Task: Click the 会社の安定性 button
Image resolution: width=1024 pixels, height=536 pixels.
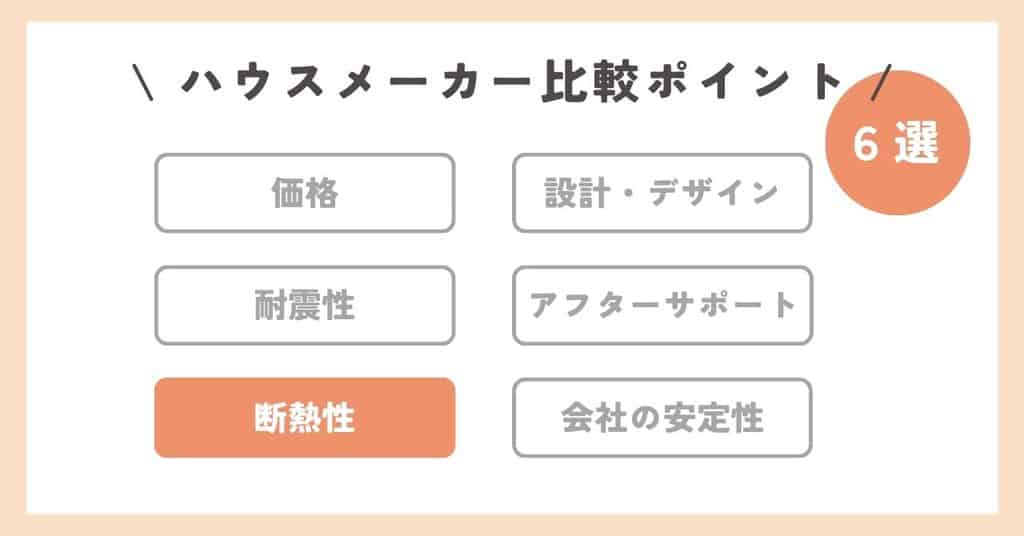Action: (662, 418)
